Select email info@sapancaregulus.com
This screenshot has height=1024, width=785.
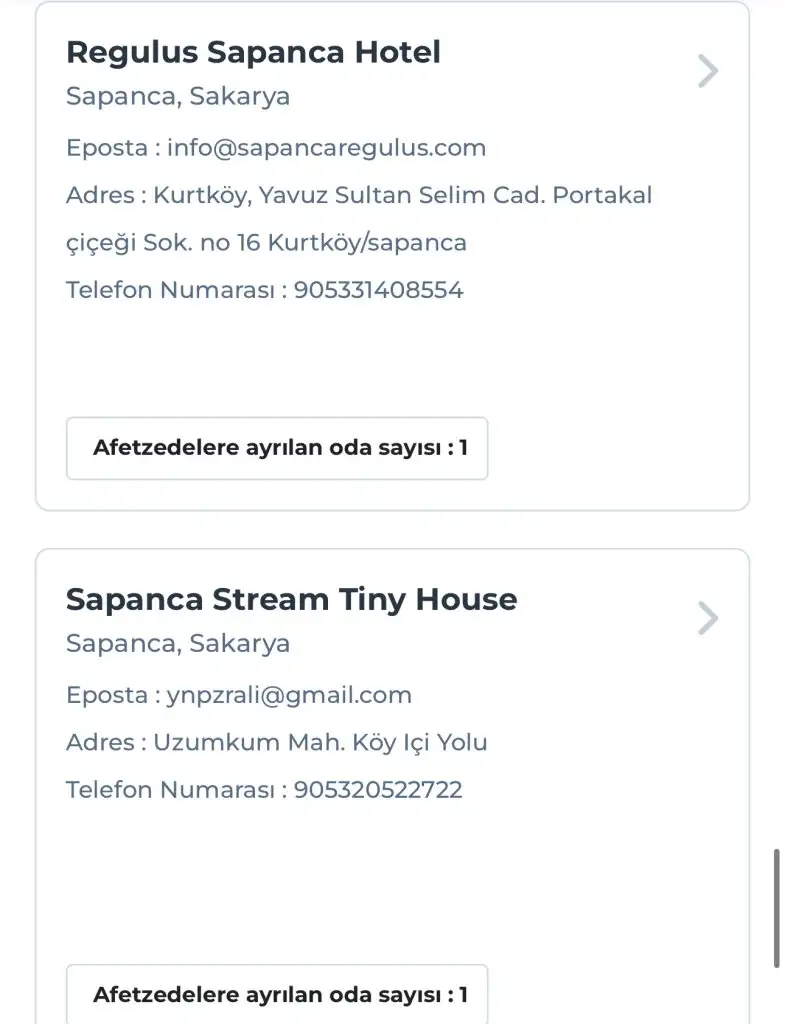tap(326, 148)
